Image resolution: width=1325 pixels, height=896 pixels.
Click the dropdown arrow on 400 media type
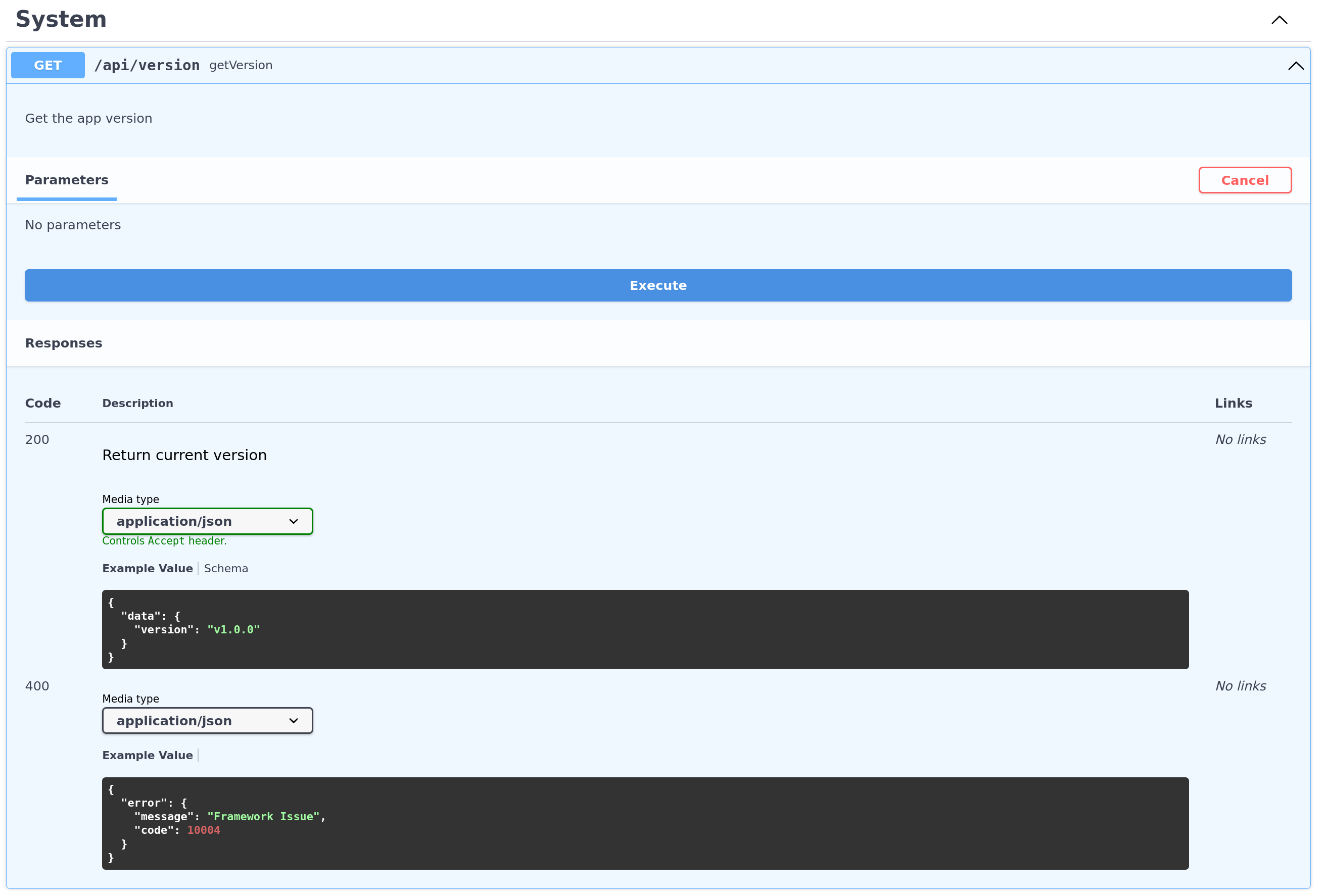coord(294,721)
